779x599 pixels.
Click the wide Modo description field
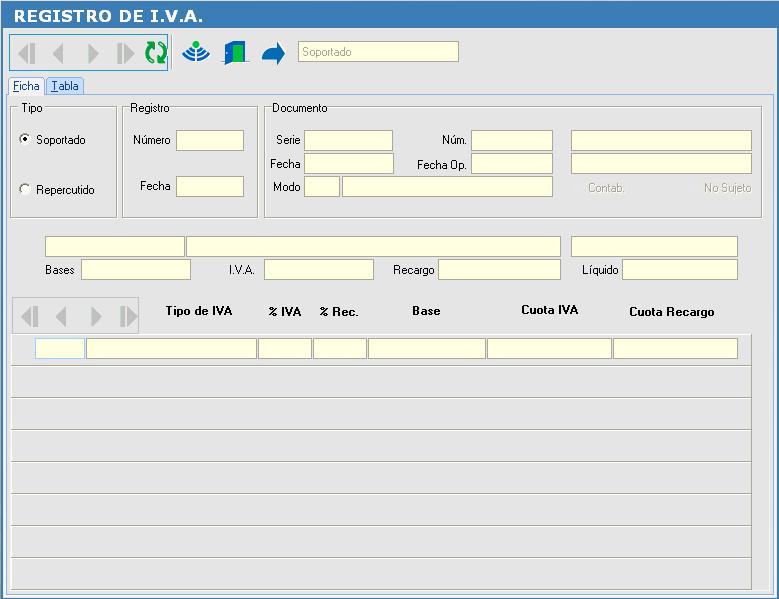tap(447, 186)
